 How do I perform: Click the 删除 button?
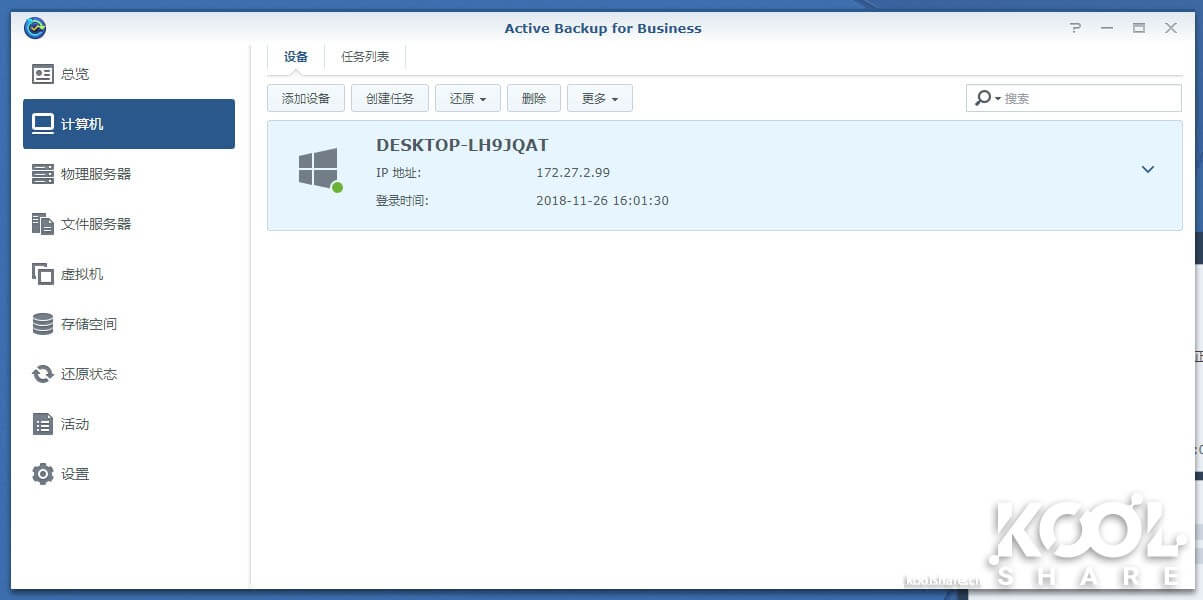pos(534,98)
